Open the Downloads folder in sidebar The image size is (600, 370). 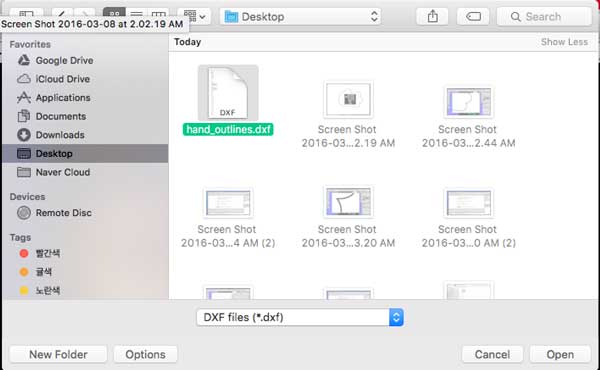tap(51, 135)
